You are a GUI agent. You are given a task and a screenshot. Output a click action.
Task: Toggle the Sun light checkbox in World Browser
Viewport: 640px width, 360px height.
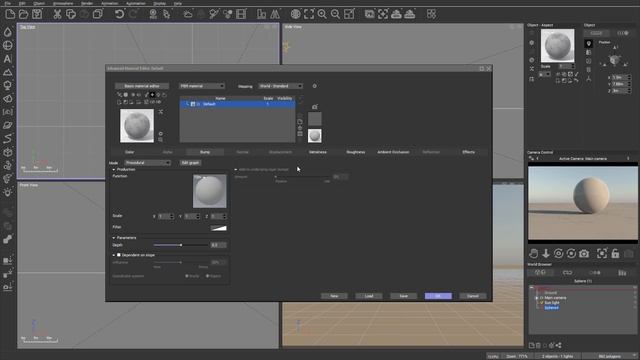point(542,303)
